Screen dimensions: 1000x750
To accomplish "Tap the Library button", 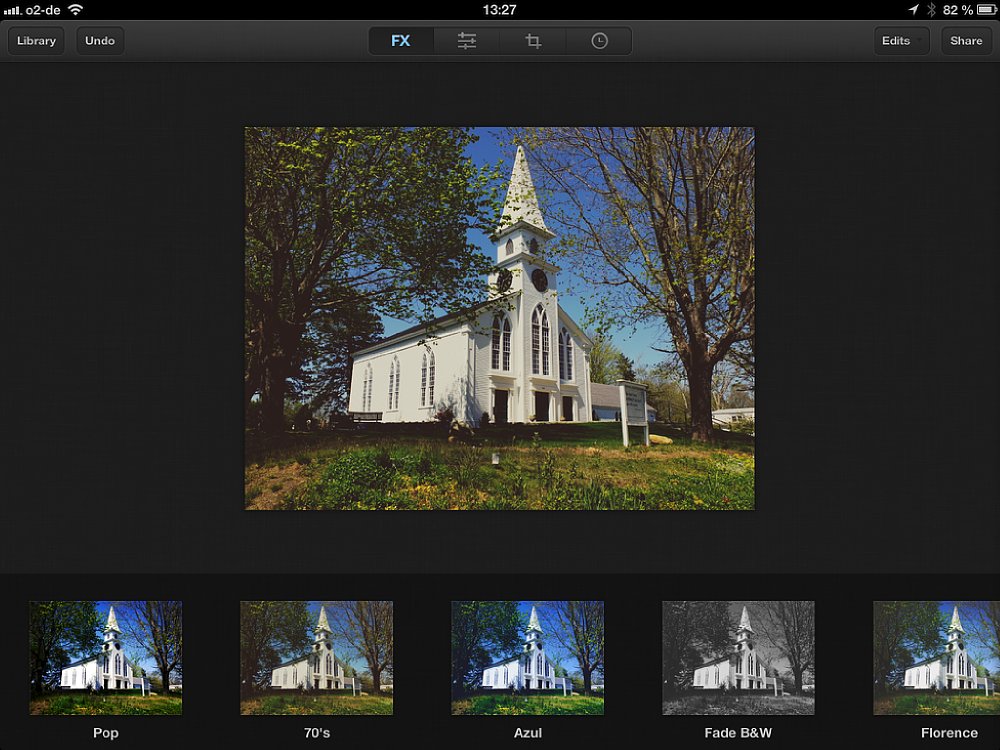I will [x=36, y=41].
